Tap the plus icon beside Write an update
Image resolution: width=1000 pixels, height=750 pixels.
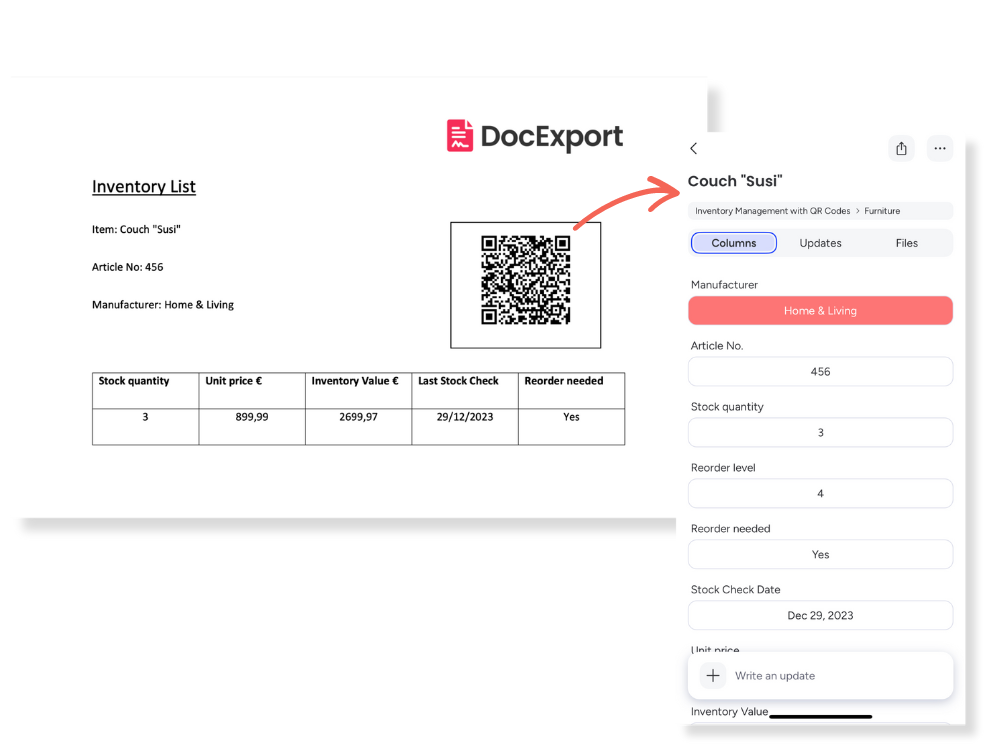pos(713,675)
